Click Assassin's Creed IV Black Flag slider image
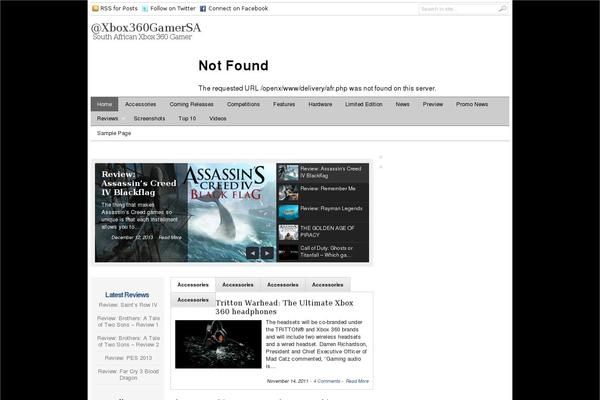This screenshot has height=400, width=600. [232, 212]
